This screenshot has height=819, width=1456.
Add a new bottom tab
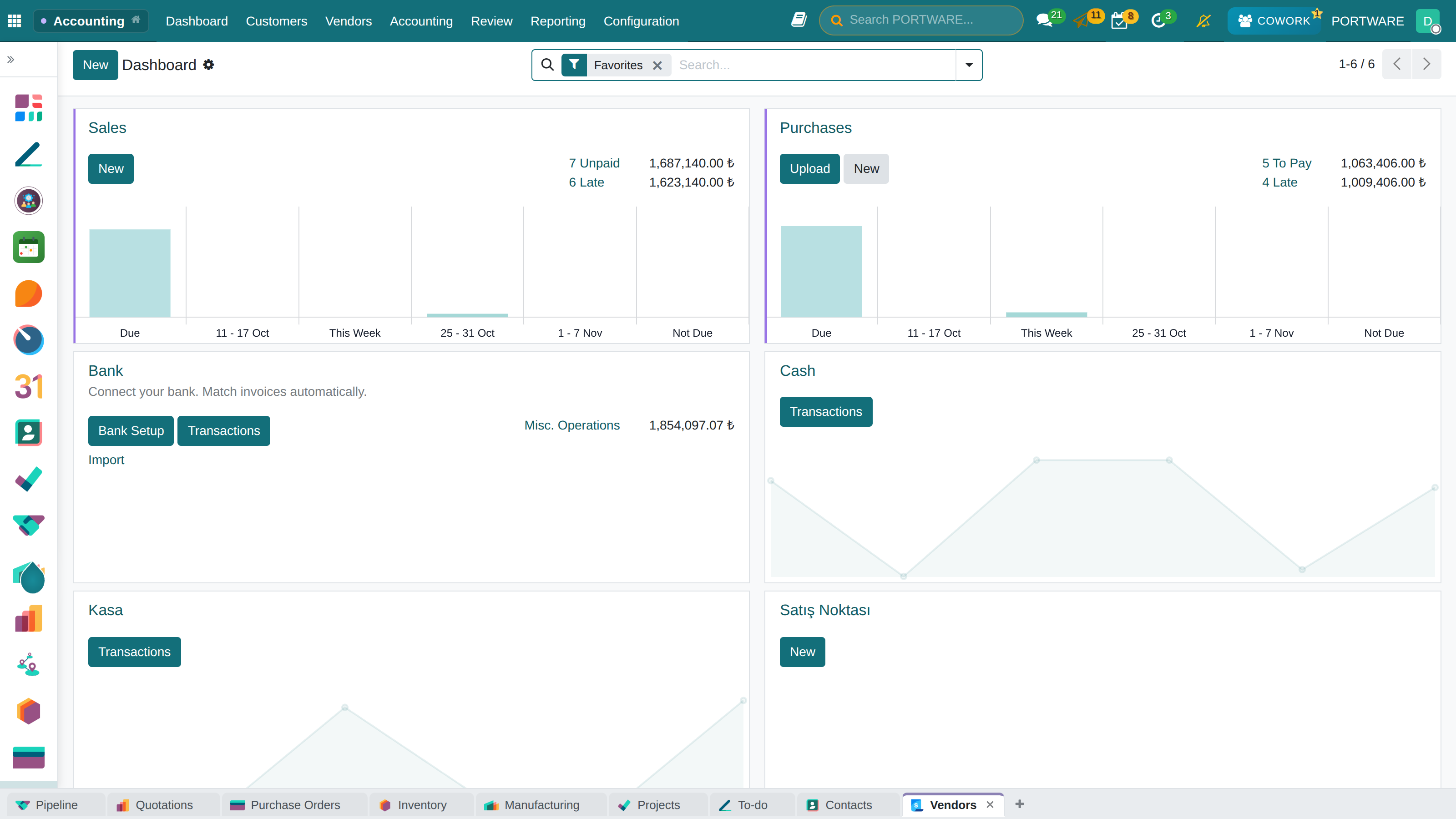1020,804
